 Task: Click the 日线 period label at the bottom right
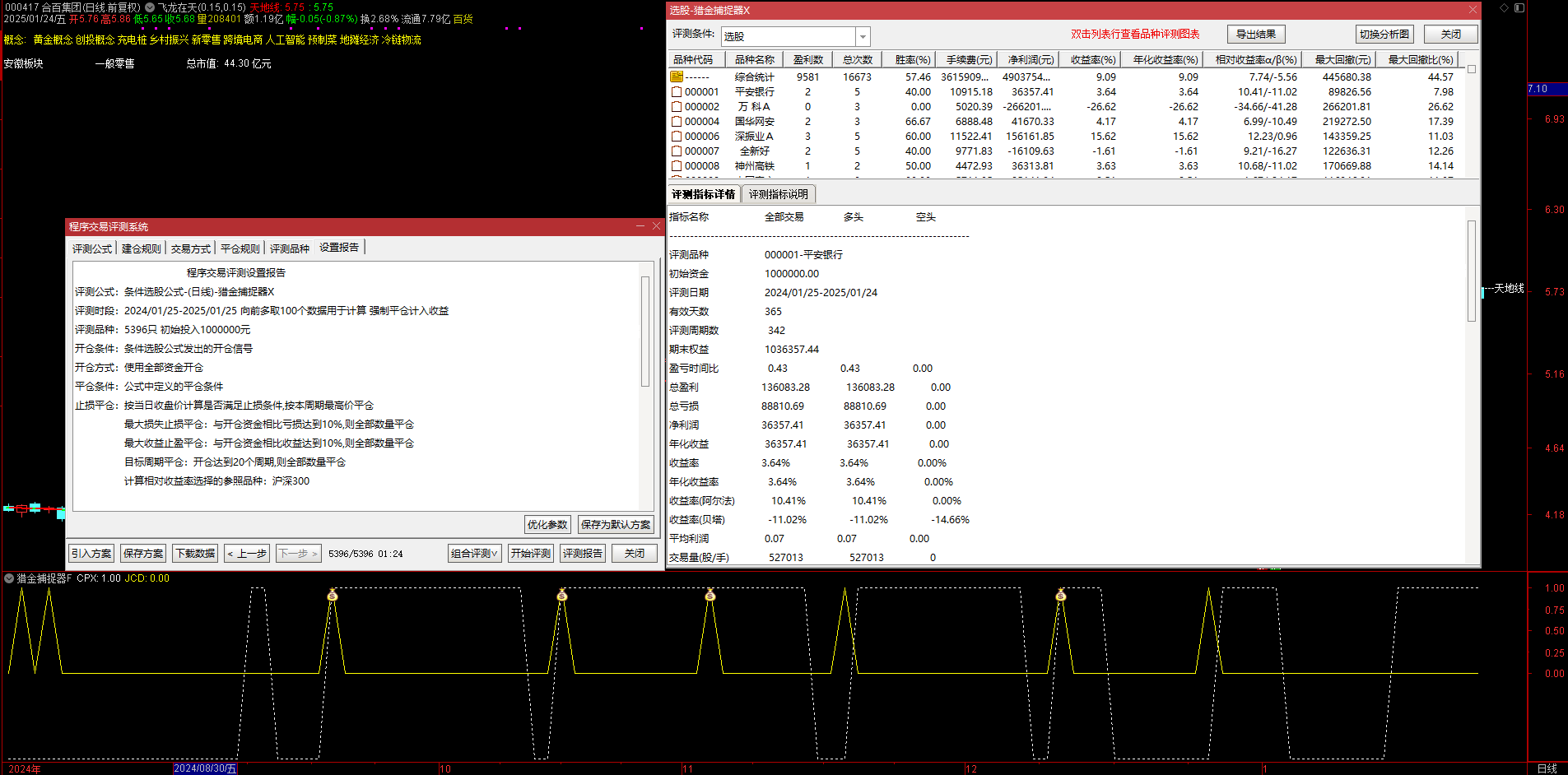[x=1547, y=768]
